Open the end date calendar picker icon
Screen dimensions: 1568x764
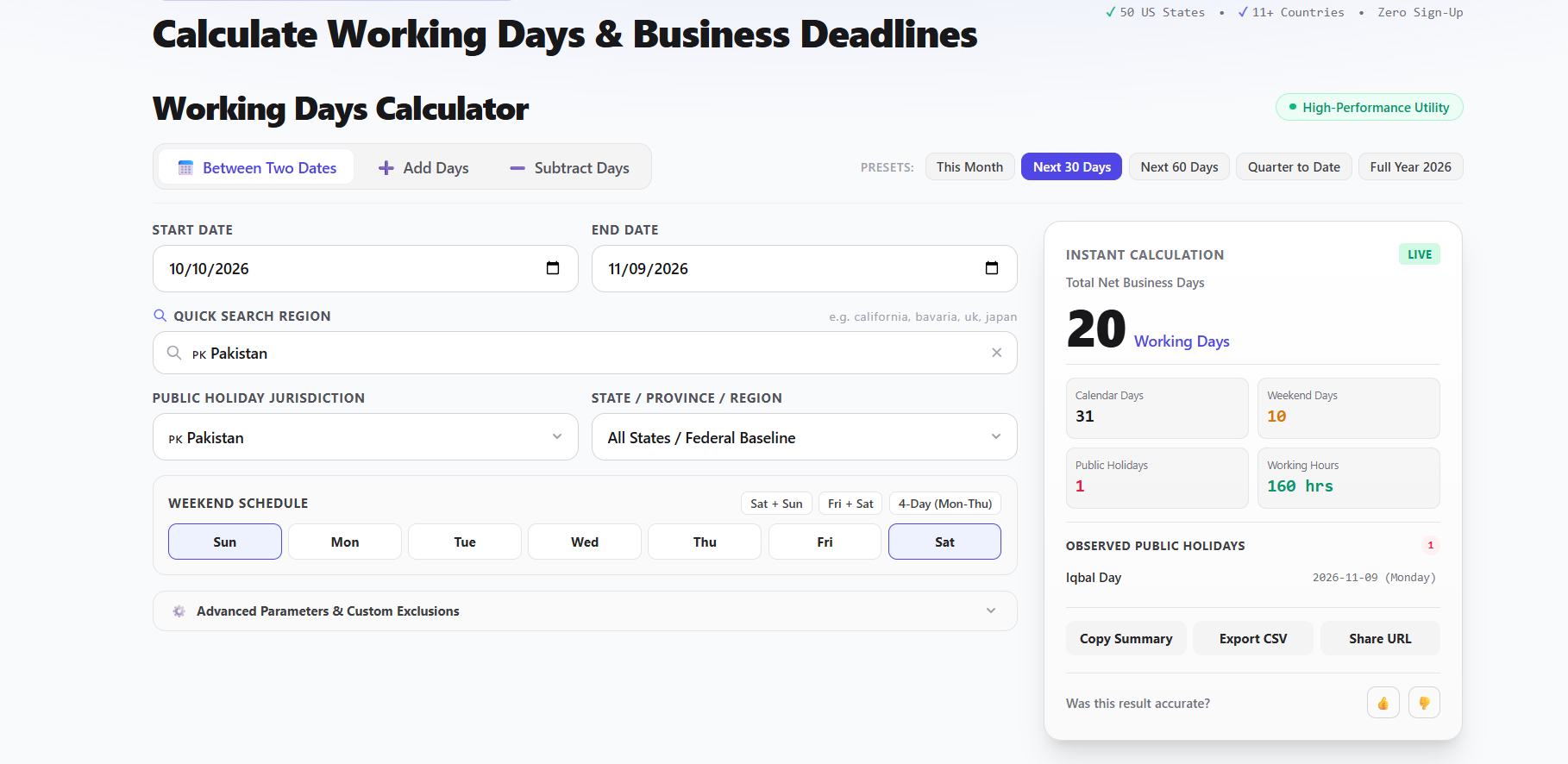(x=992, y=268)
